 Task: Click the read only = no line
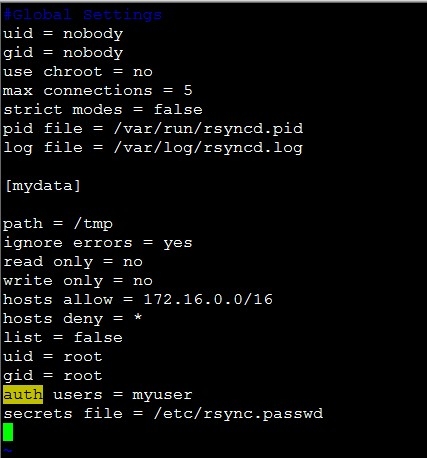tap(73, 262)
